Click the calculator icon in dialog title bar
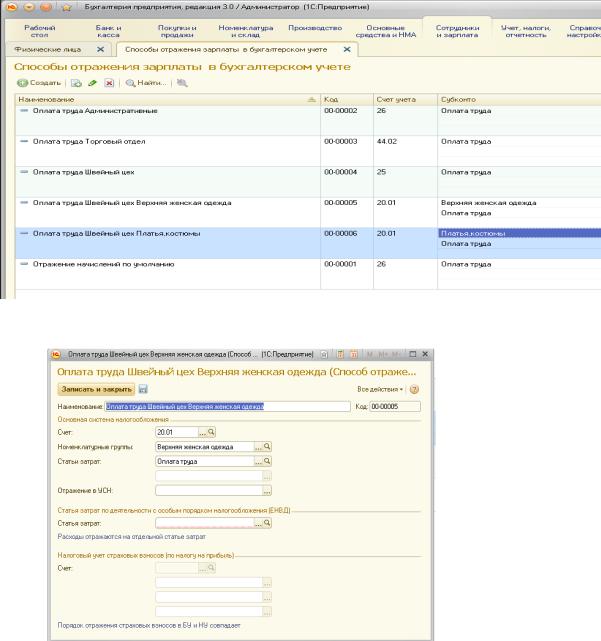 point(340,354)
